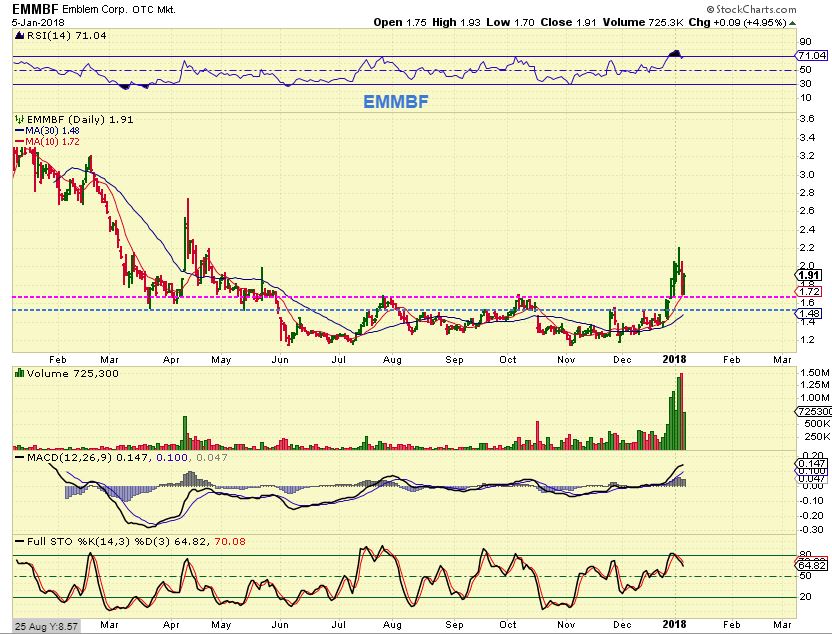Click the 'MA(30) 1.48' legend text
Screen dimensions: 832x634
click(53, 131)
